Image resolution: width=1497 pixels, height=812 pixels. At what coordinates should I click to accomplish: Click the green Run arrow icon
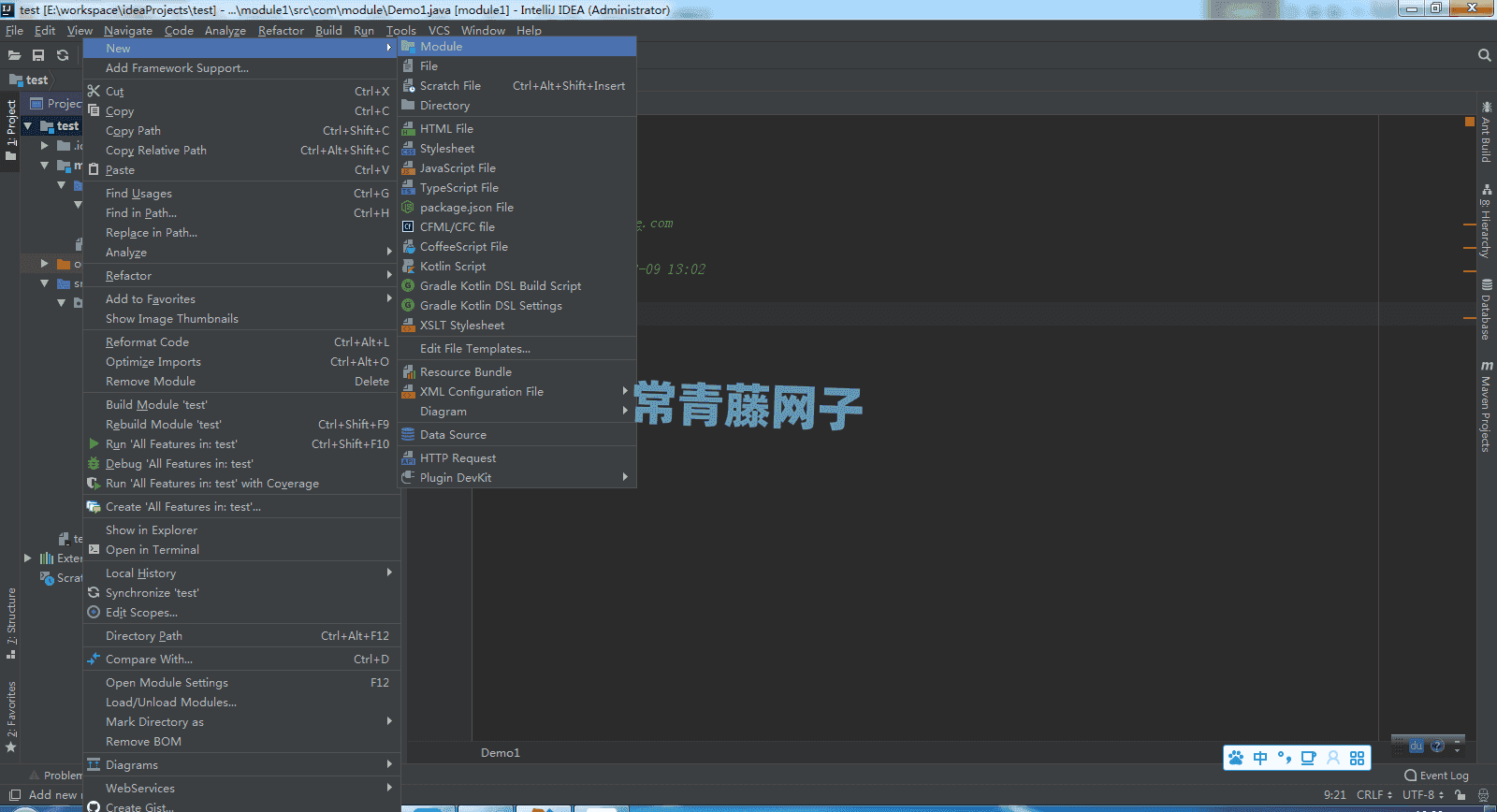tap(94, 443)
